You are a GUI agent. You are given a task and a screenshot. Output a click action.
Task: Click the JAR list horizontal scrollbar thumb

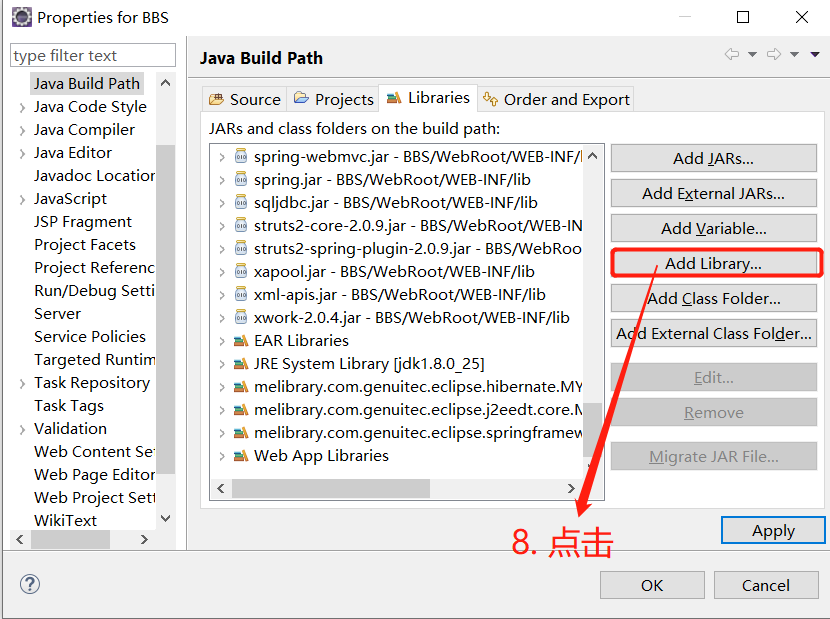coord(331,488)
